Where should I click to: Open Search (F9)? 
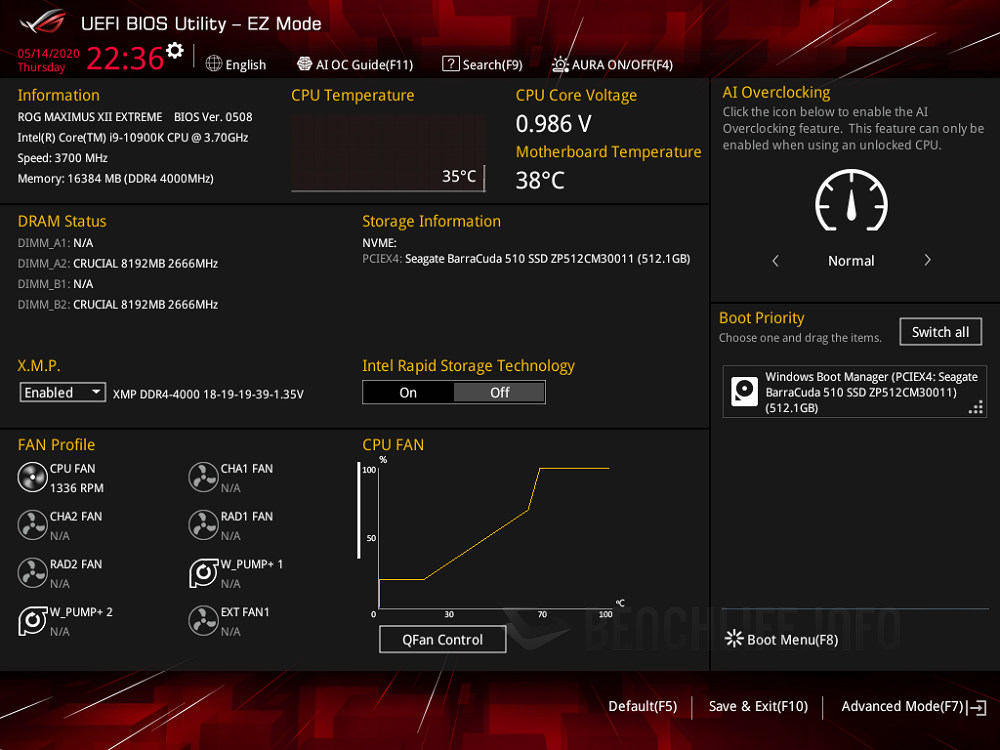point(482,64)
